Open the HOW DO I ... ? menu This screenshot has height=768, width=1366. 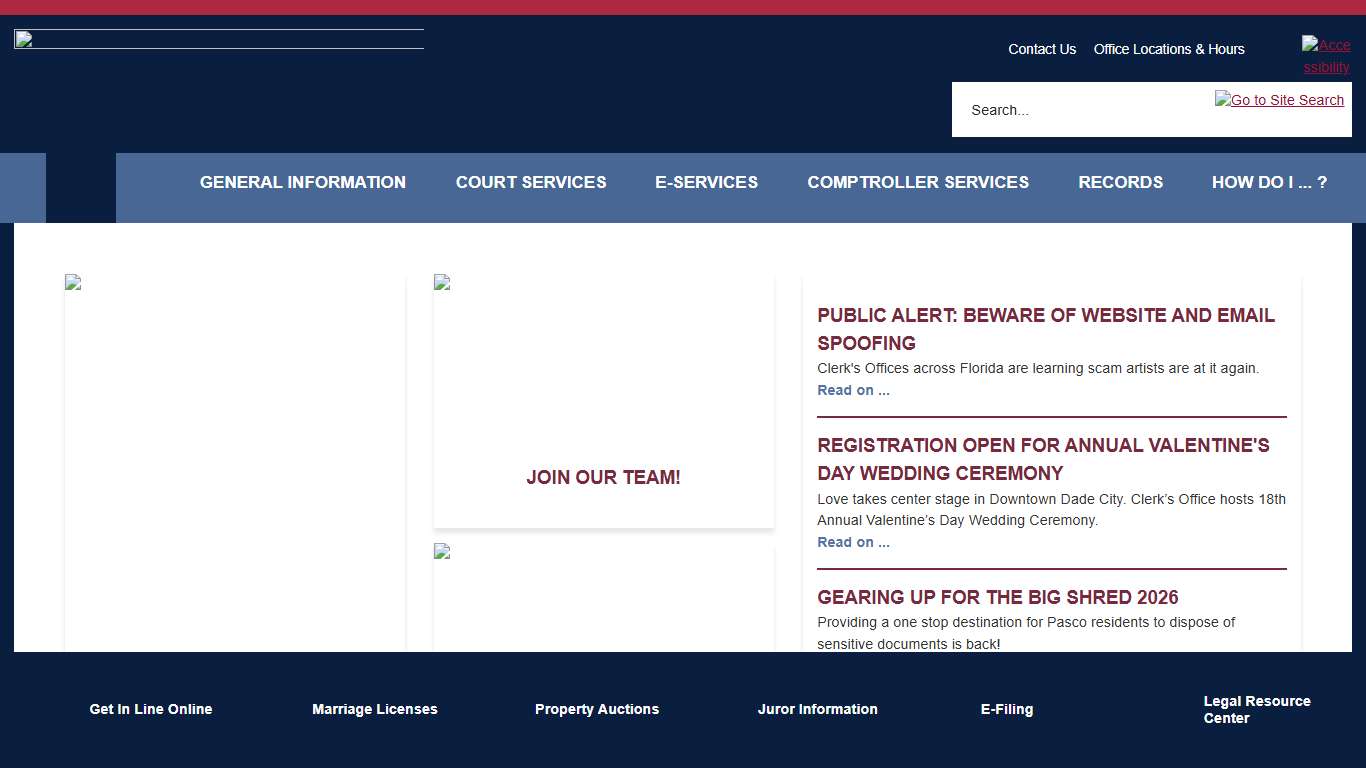pos(1269,182)
